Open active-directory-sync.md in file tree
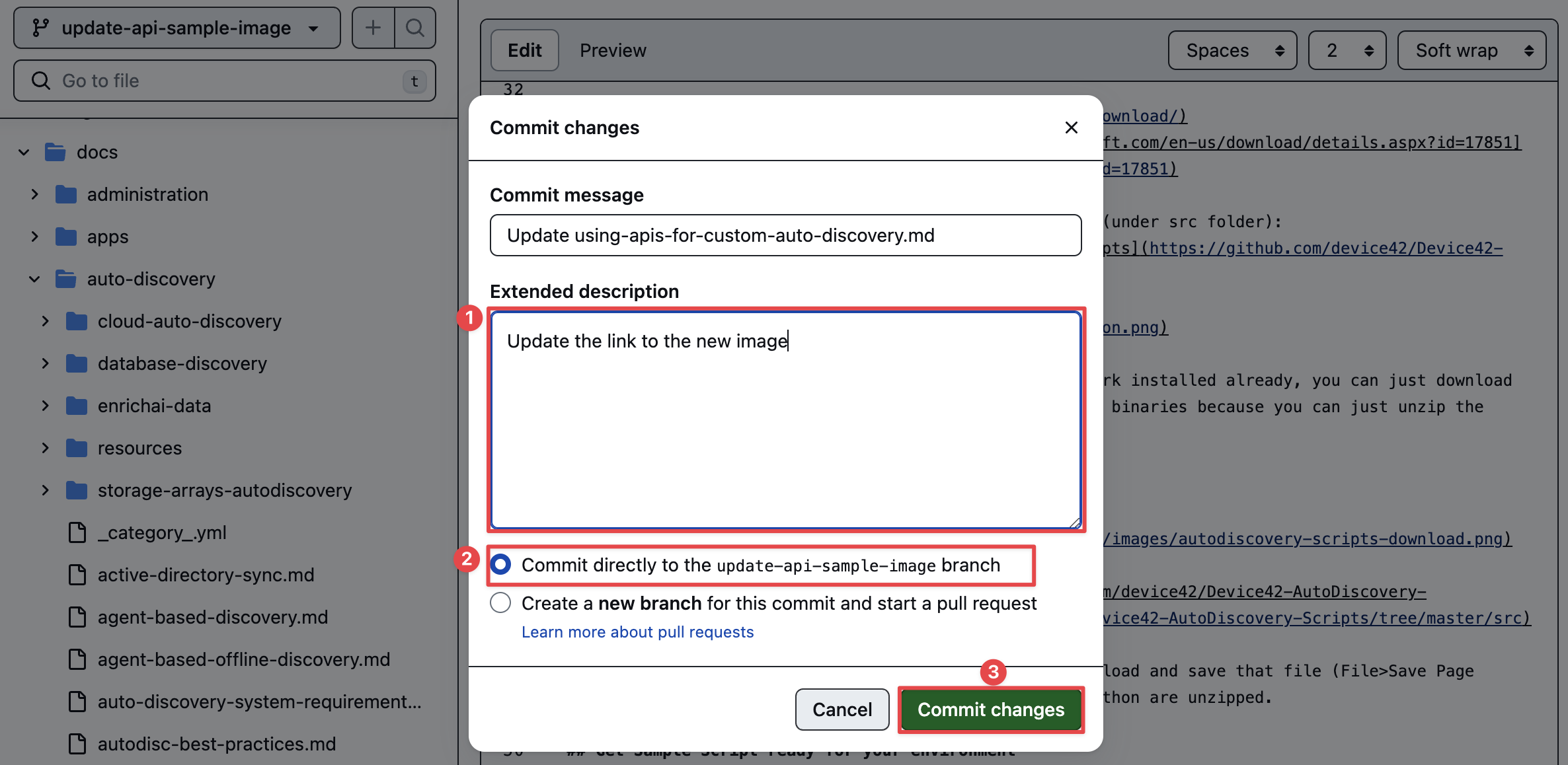The height and width of the screenshot is (765, 1568). pyautogui.click(x=206, y=575)
